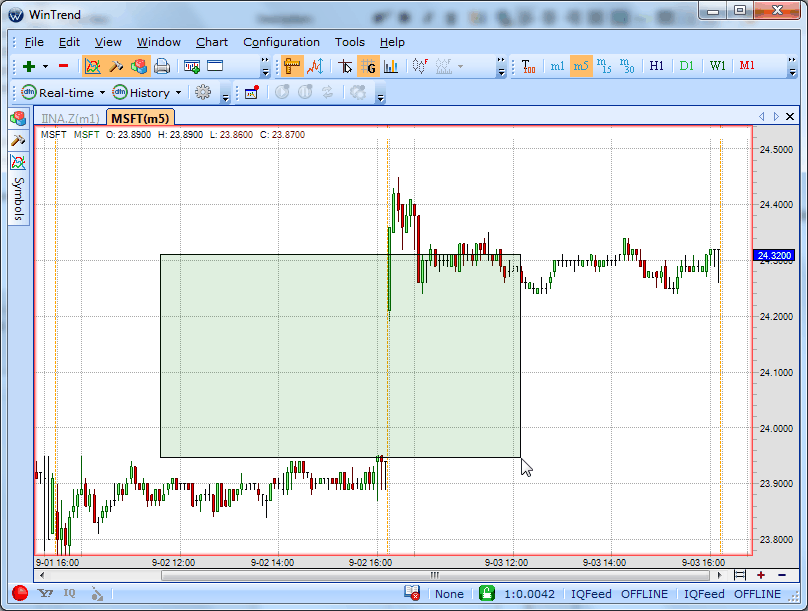Switch to H1 hourly timeframe
Screen dimensions: 808x611
click(x=656, y=66)
